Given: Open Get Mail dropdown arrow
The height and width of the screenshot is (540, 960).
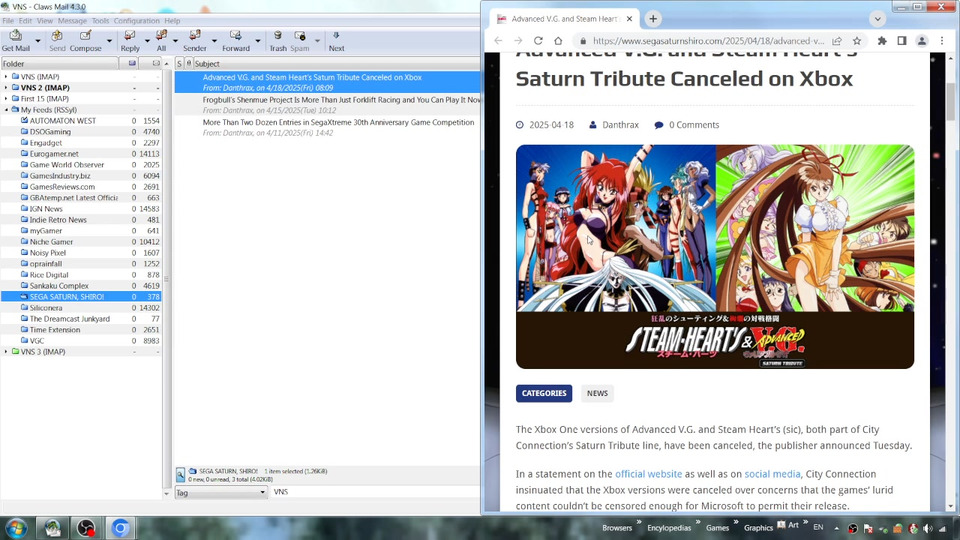Looking at the screenshot, I should click(38, 41).
